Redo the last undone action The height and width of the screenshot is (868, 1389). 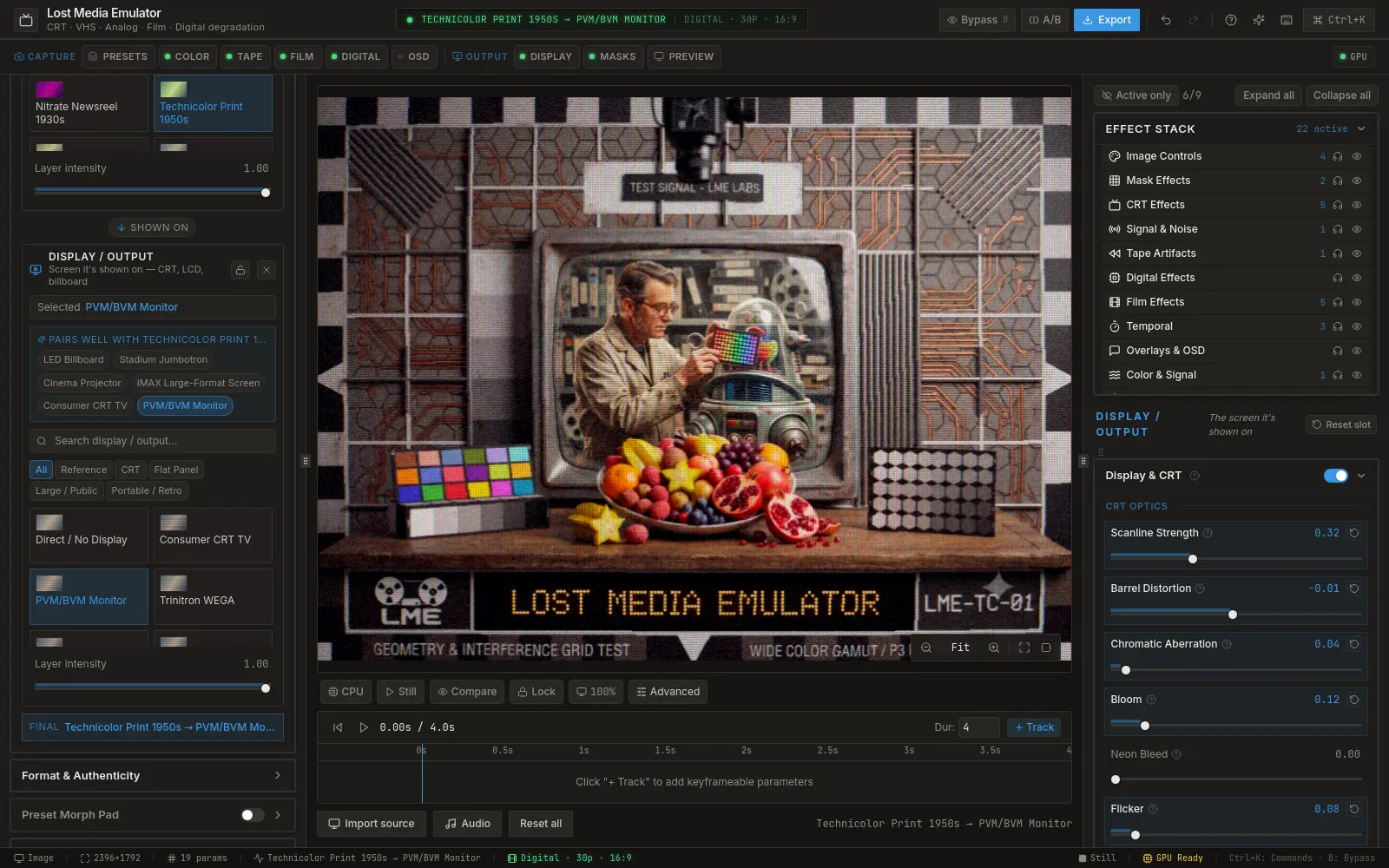coord(1194,20)
